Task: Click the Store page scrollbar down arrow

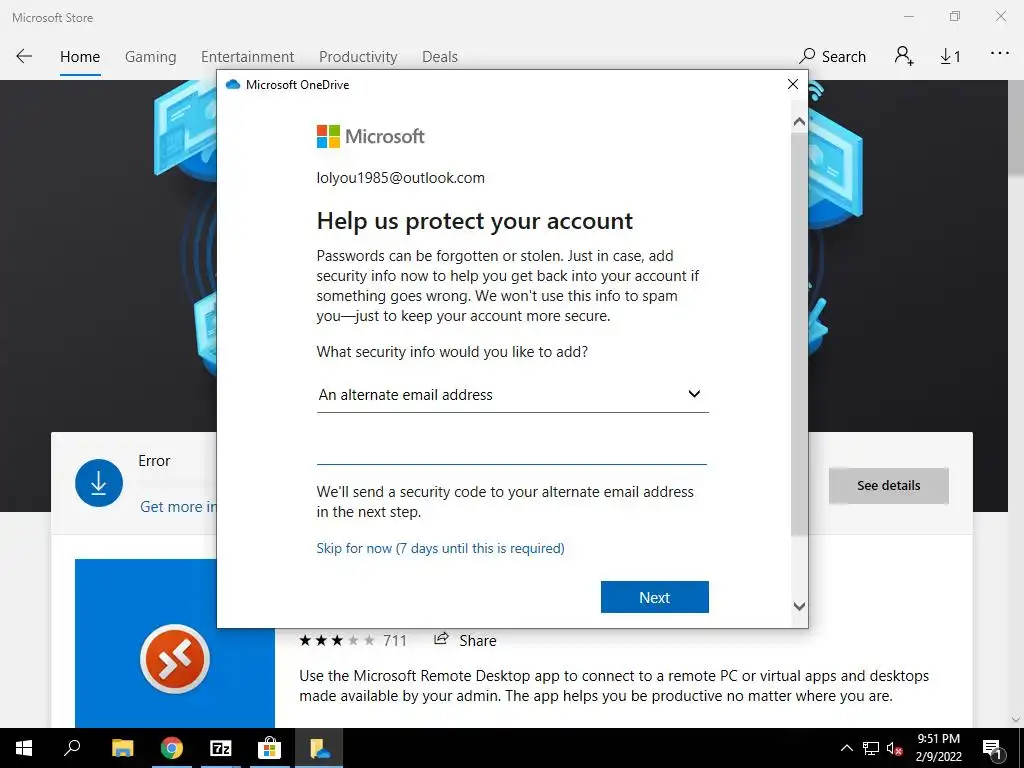Action: 1016,720
